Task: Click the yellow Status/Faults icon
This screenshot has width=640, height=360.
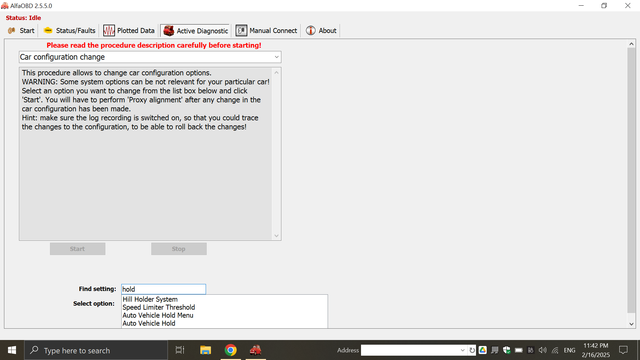Action: coord(48,30)
